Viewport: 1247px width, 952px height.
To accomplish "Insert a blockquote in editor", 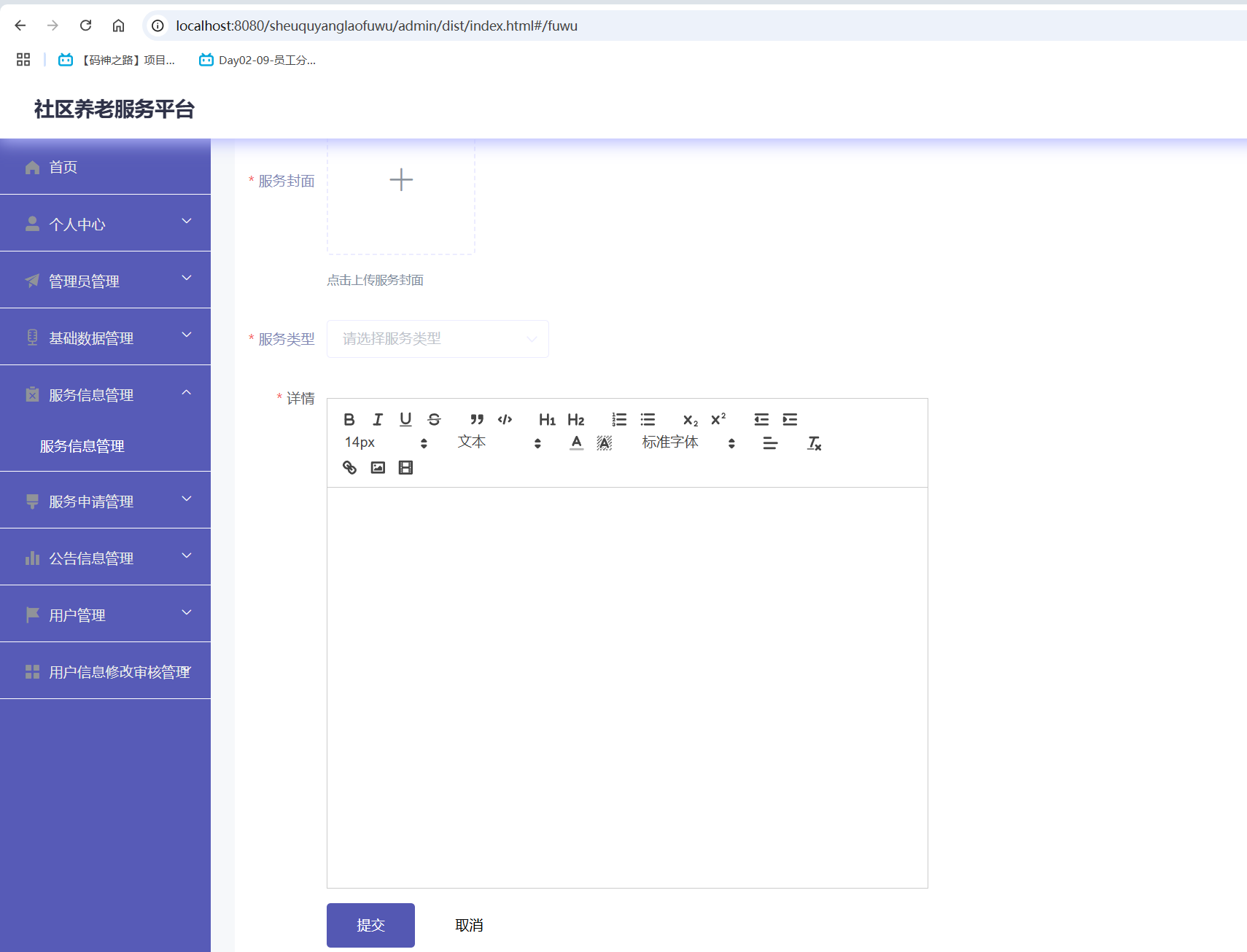I will pos(477,419).
